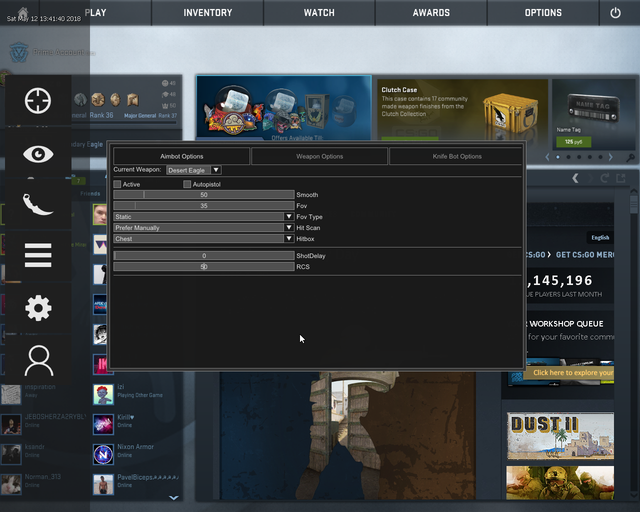Image resolution: width=640 pixels, height=512 pixels.
Task: Go to next store carousel arrow
Action: [611, 157]
